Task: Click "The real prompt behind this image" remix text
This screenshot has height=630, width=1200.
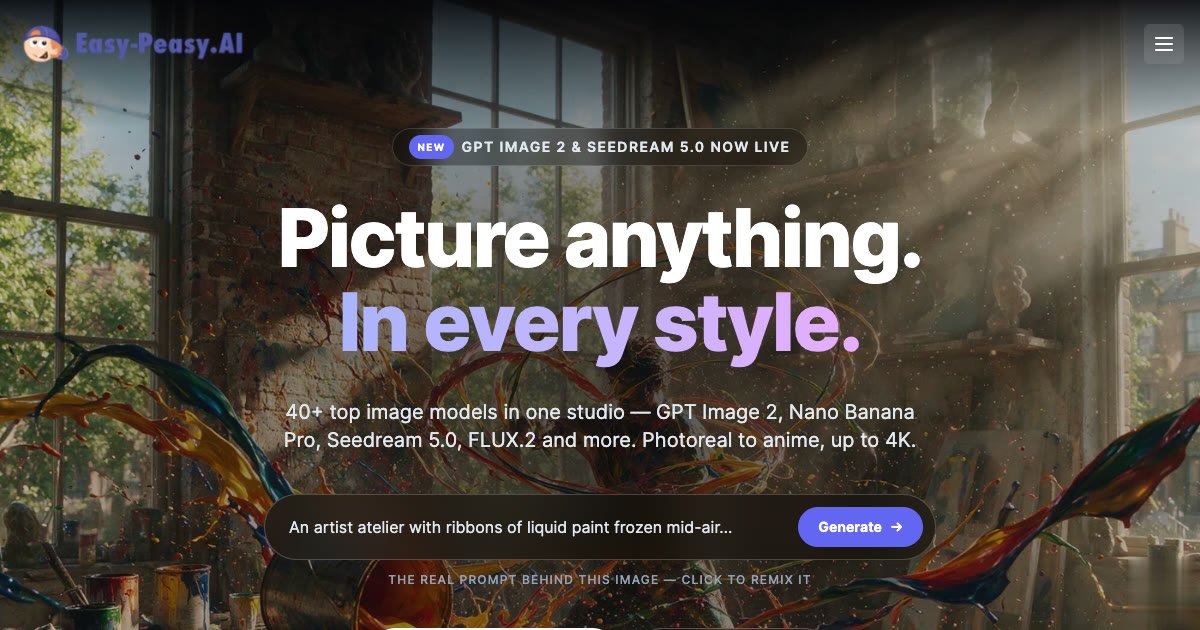Action: [600, 580]
